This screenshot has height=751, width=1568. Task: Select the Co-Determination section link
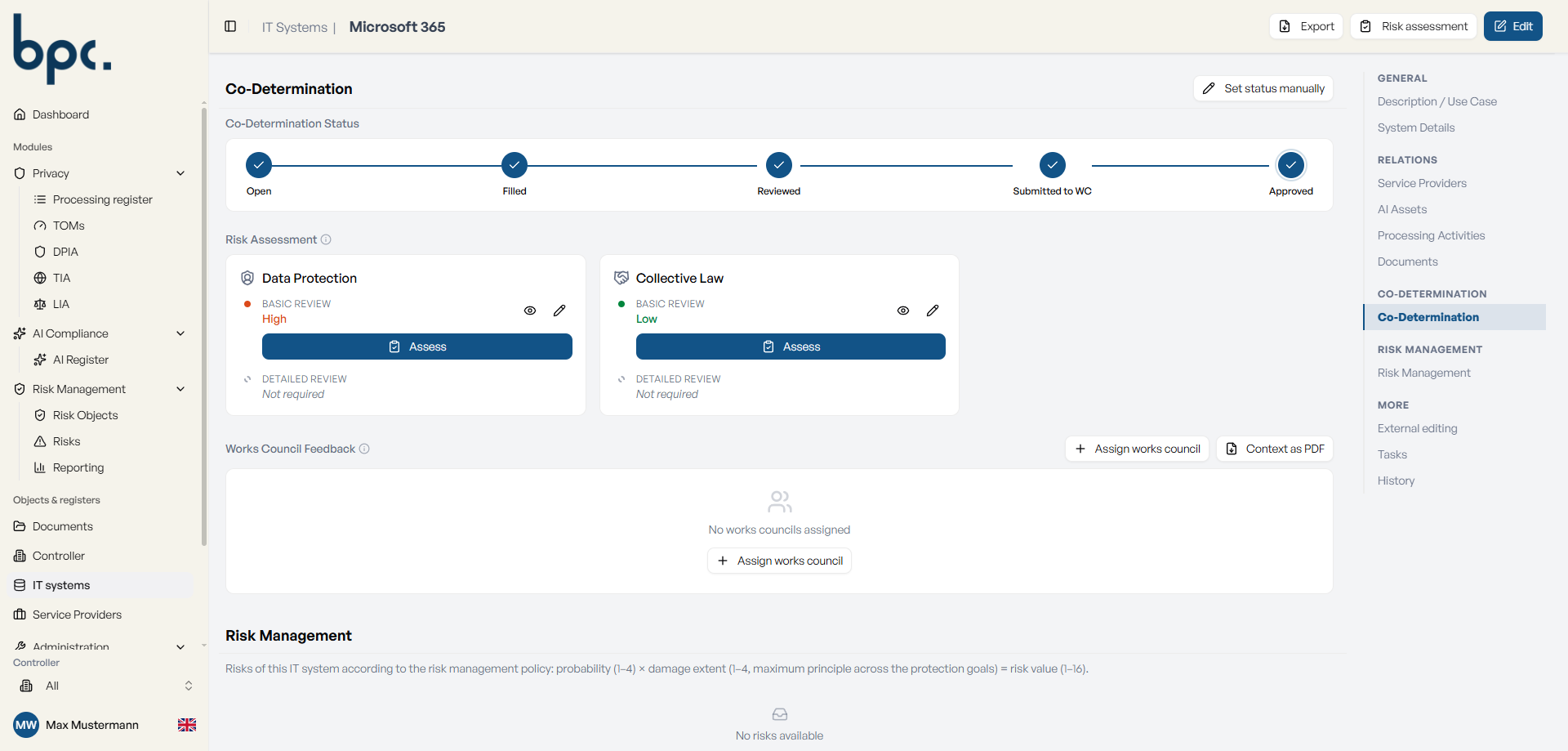click(x=1454, y=317)
